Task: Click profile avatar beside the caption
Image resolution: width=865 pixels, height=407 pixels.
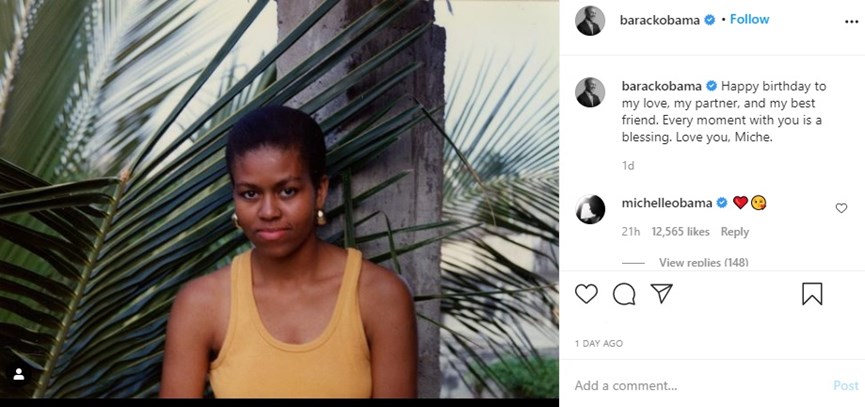Action: 590,92
